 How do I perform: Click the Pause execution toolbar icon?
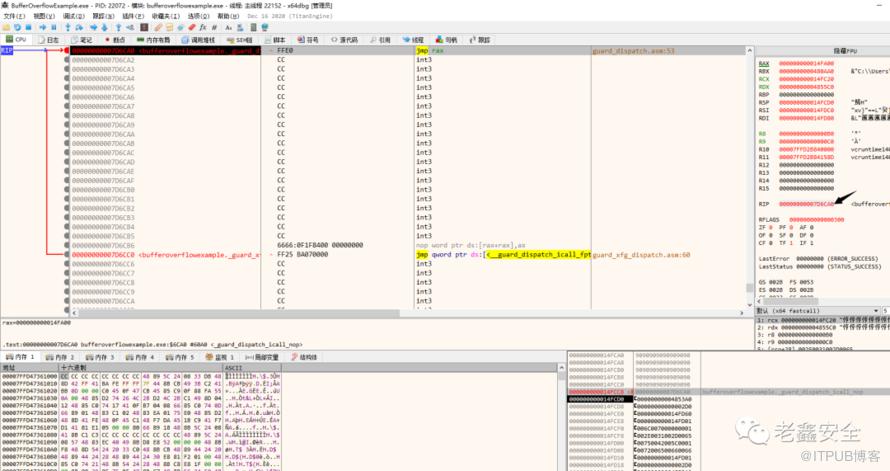53,28
